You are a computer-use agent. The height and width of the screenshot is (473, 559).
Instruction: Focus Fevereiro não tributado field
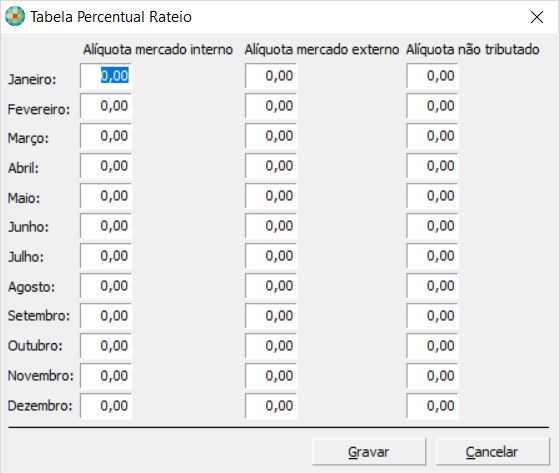pos(432,106)
